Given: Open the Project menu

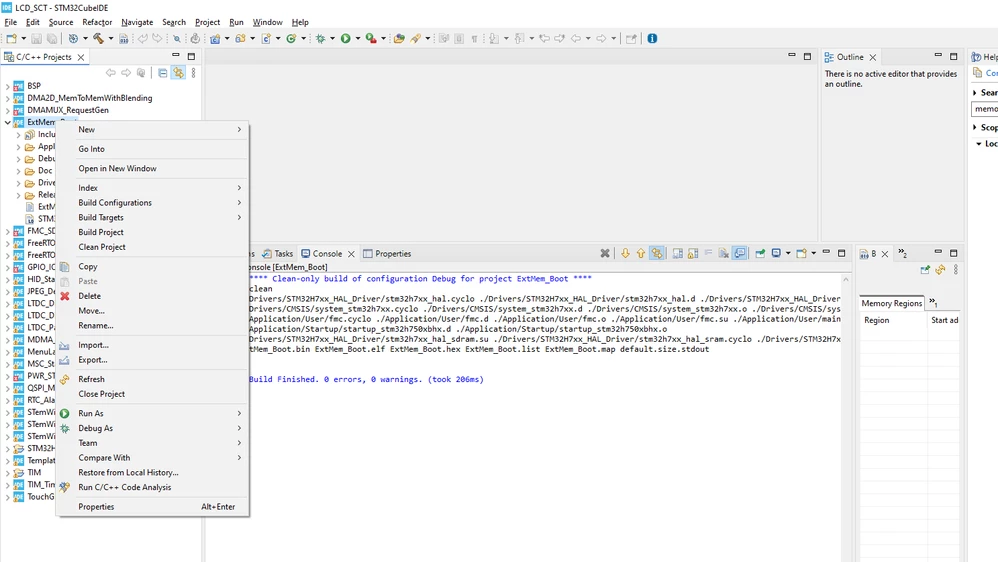Looking at the screenshot, I should [x=207, y=22].
